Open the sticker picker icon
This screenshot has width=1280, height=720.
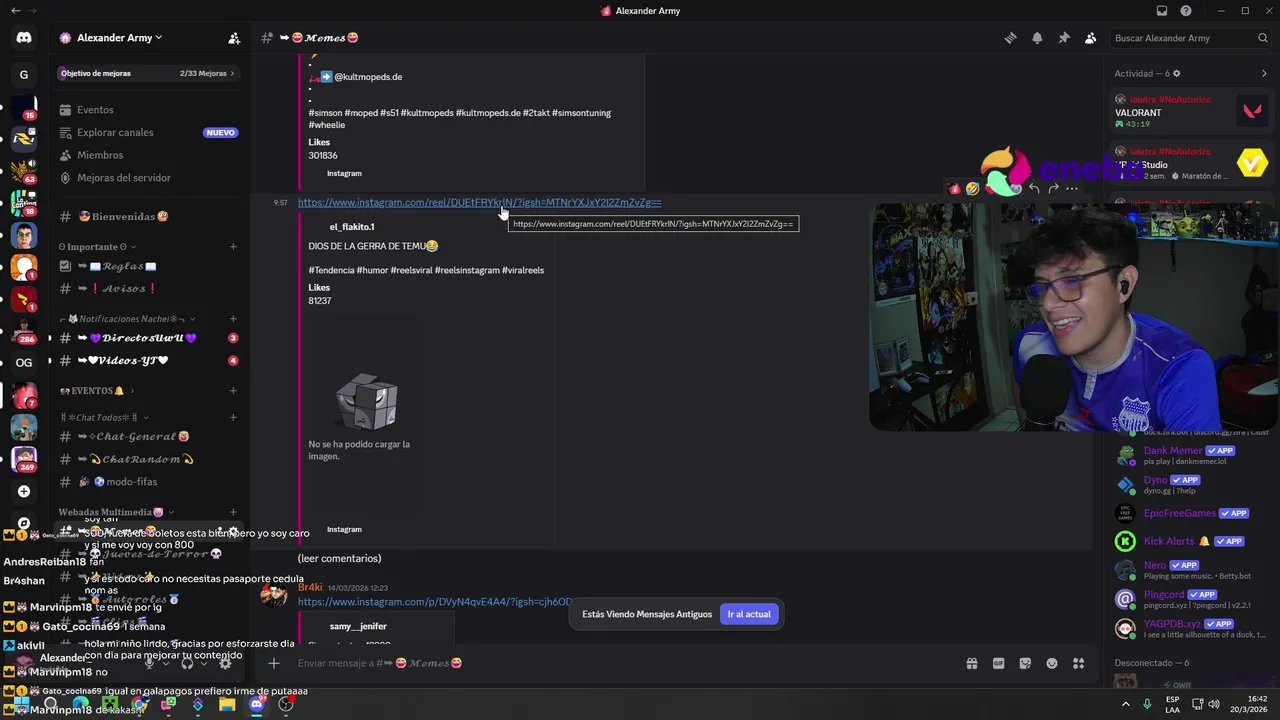[1025, 663]
